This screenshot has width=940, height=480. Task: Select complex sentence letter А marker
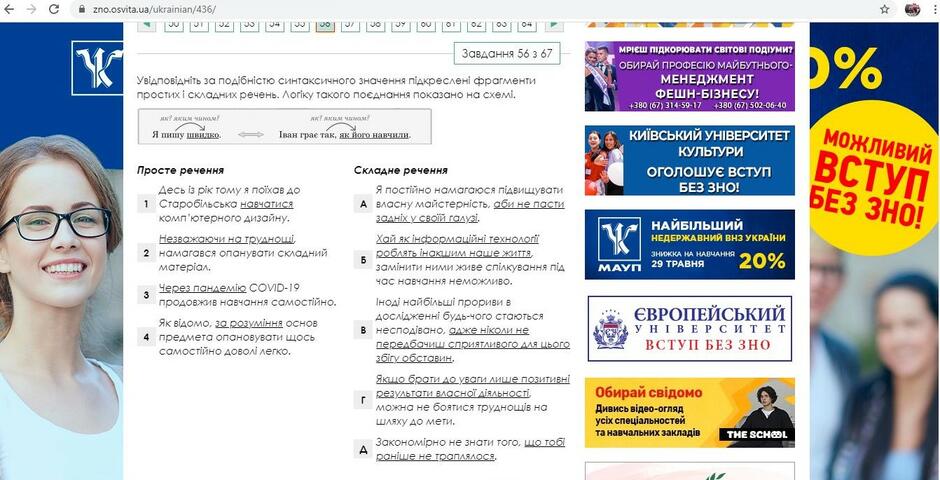(363, 204)
